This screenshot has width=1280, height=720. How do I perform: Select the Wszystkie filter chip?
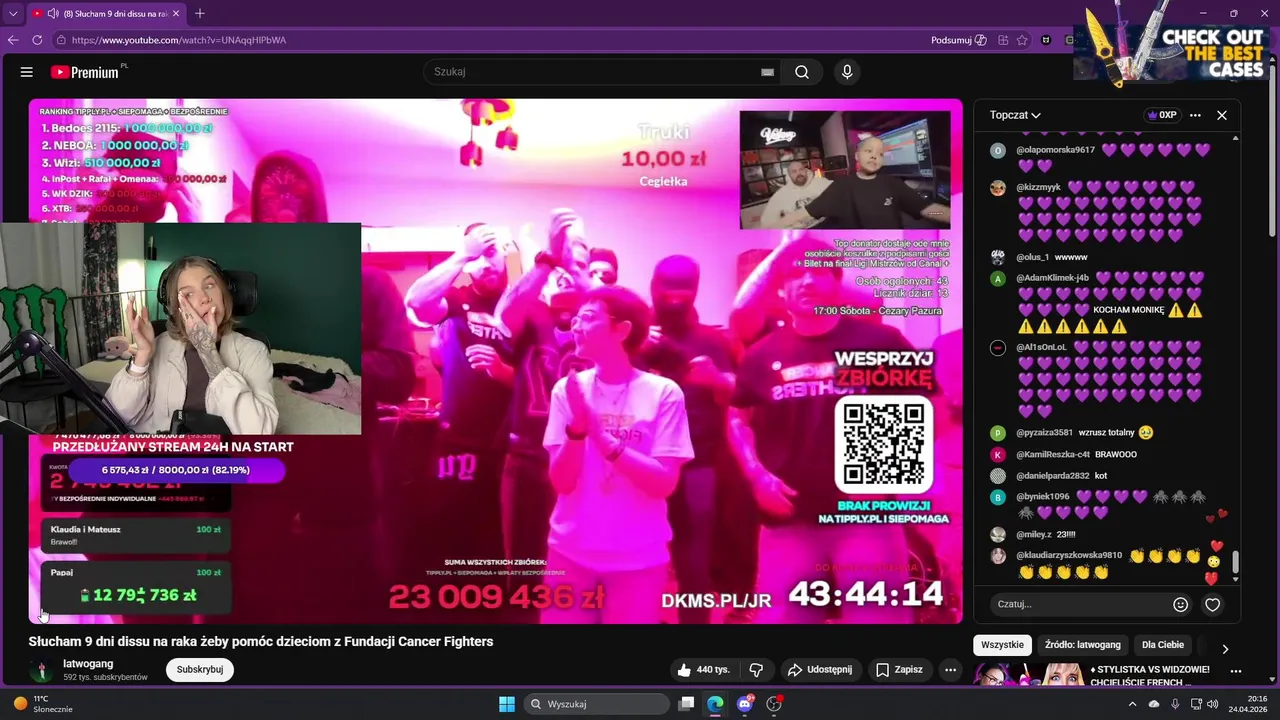[1002, 645]
